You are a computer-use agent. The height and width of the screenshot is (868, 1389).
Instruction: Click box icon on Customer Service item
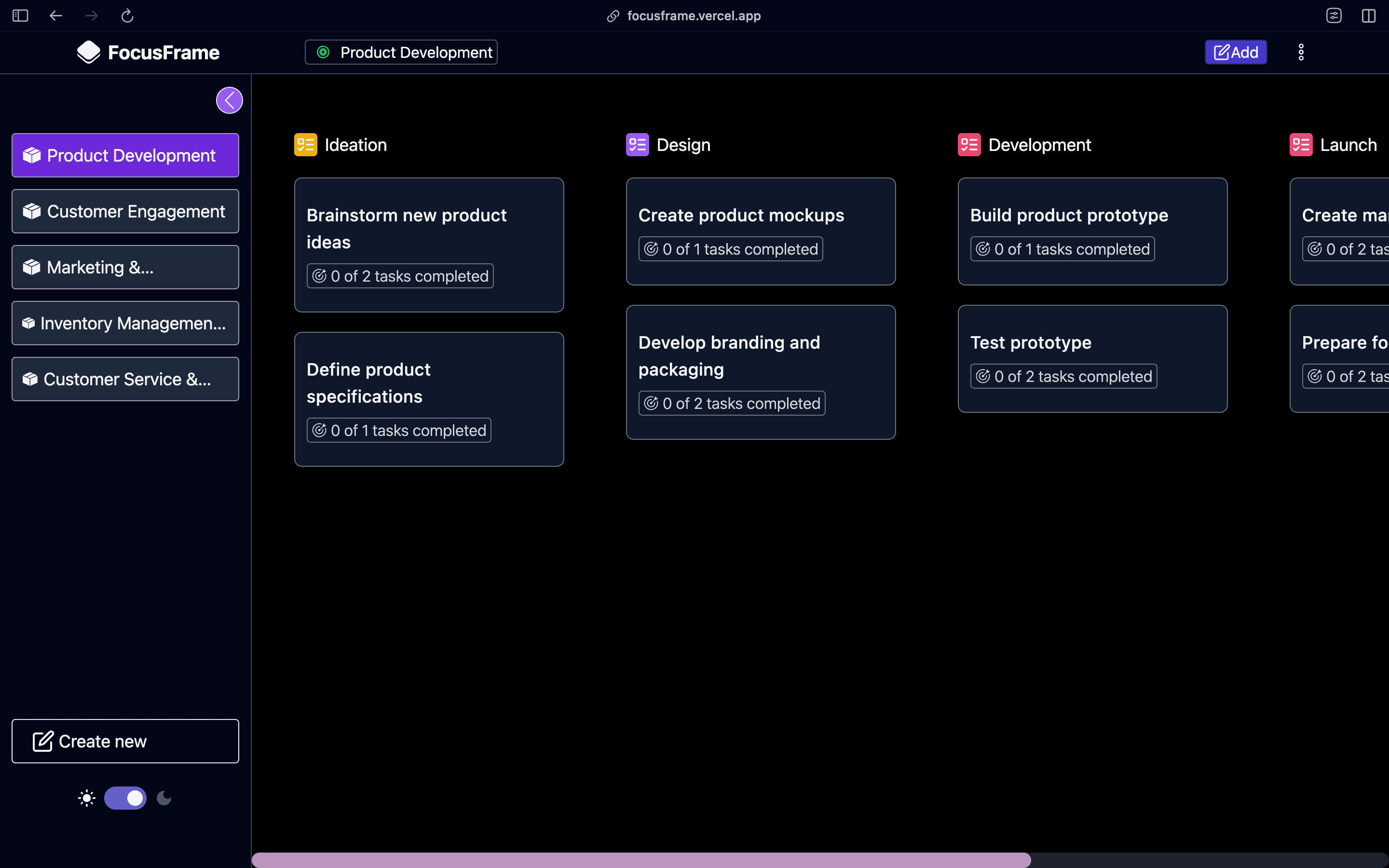30,379
